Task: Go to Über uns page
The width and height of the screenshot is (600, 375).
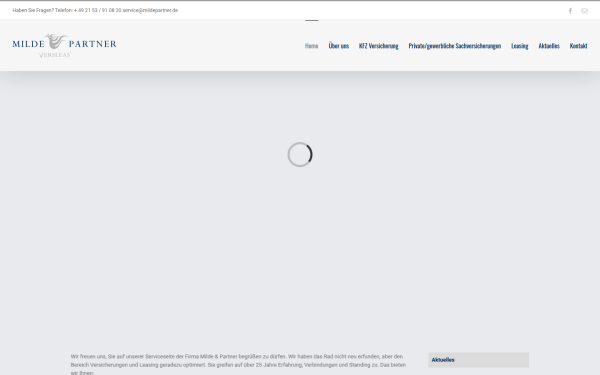Action: coord(339,46)
